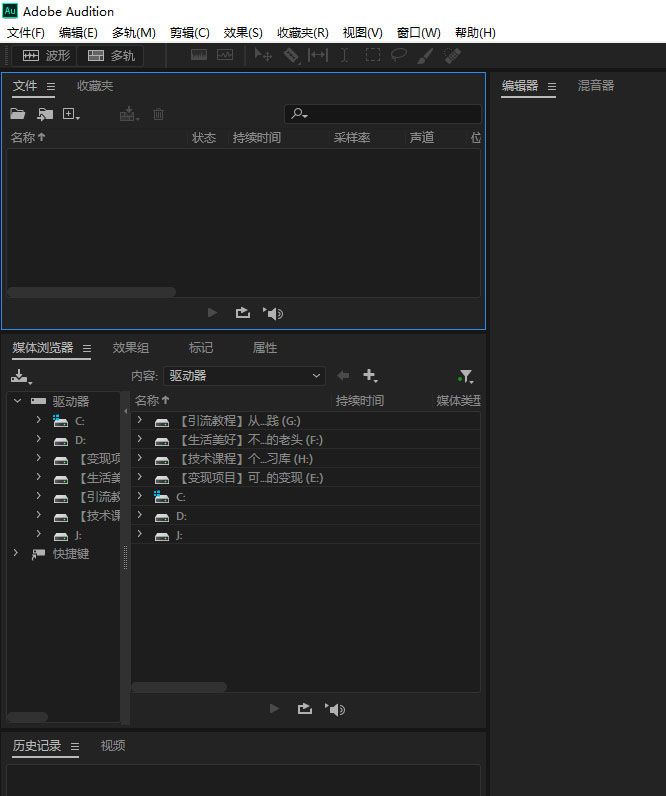This screenshot has width=666, height=796.
Task: Switch to Waveform (波形) editor view
Action: click(x=47, y=56)
